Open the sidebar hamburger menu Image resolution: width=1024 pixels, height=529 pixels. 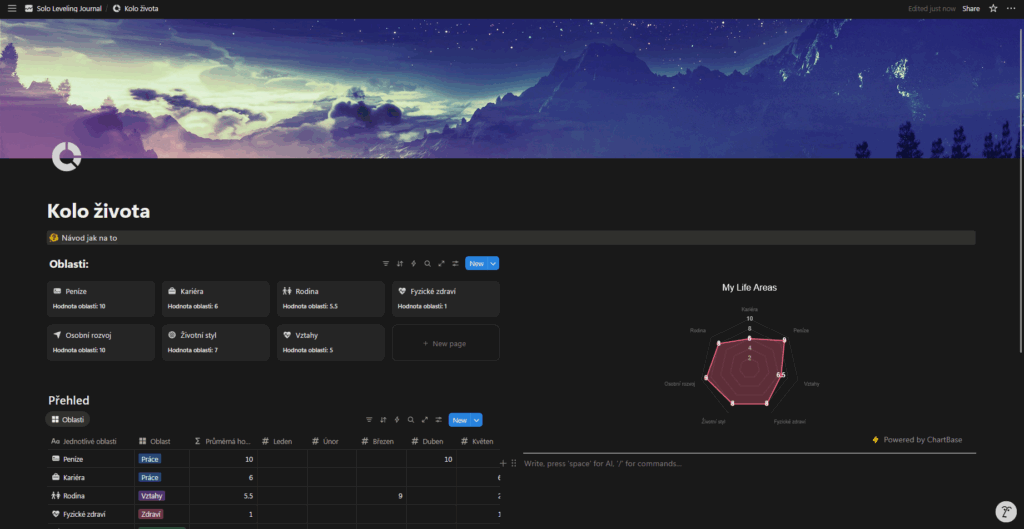11,8
